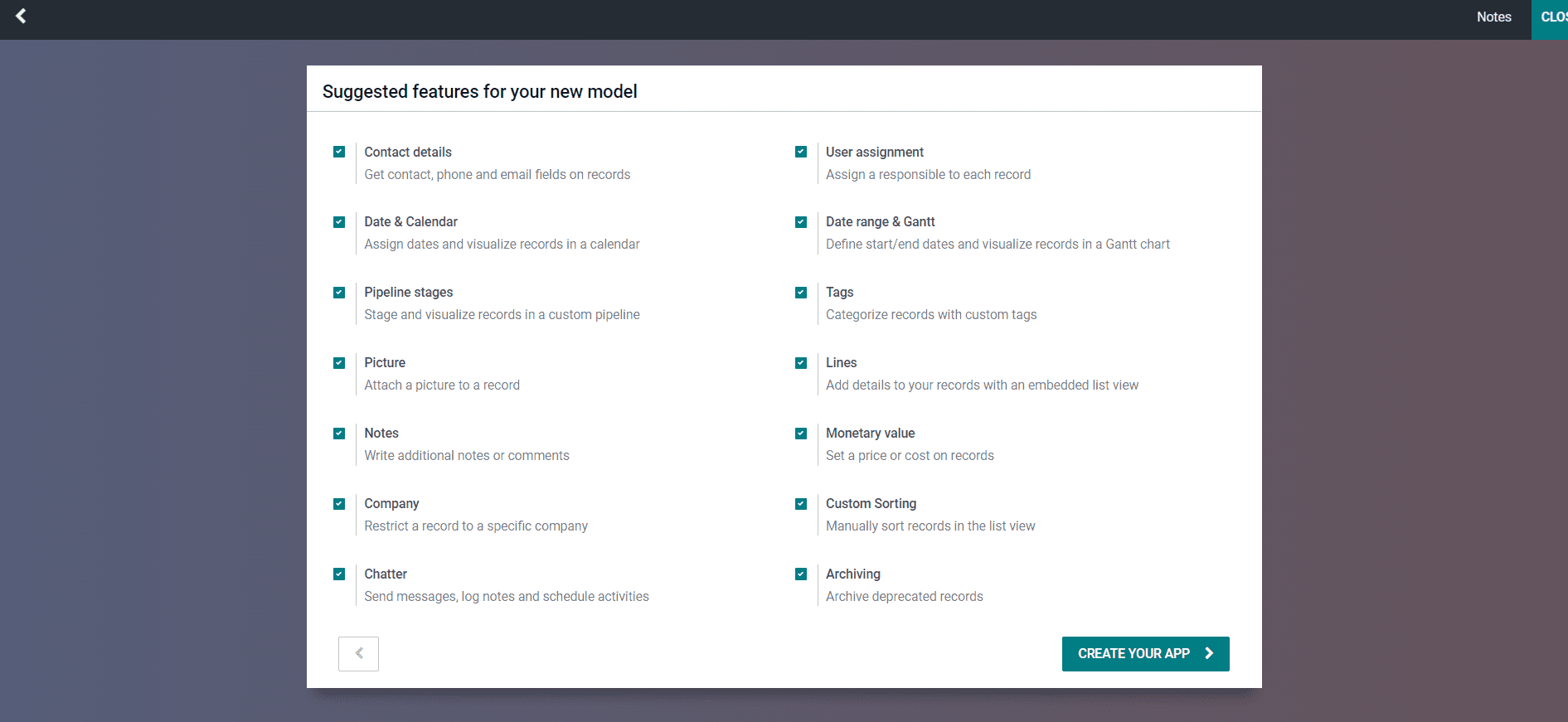
Task: Click the Monetary value label
Action: [871, 433]
